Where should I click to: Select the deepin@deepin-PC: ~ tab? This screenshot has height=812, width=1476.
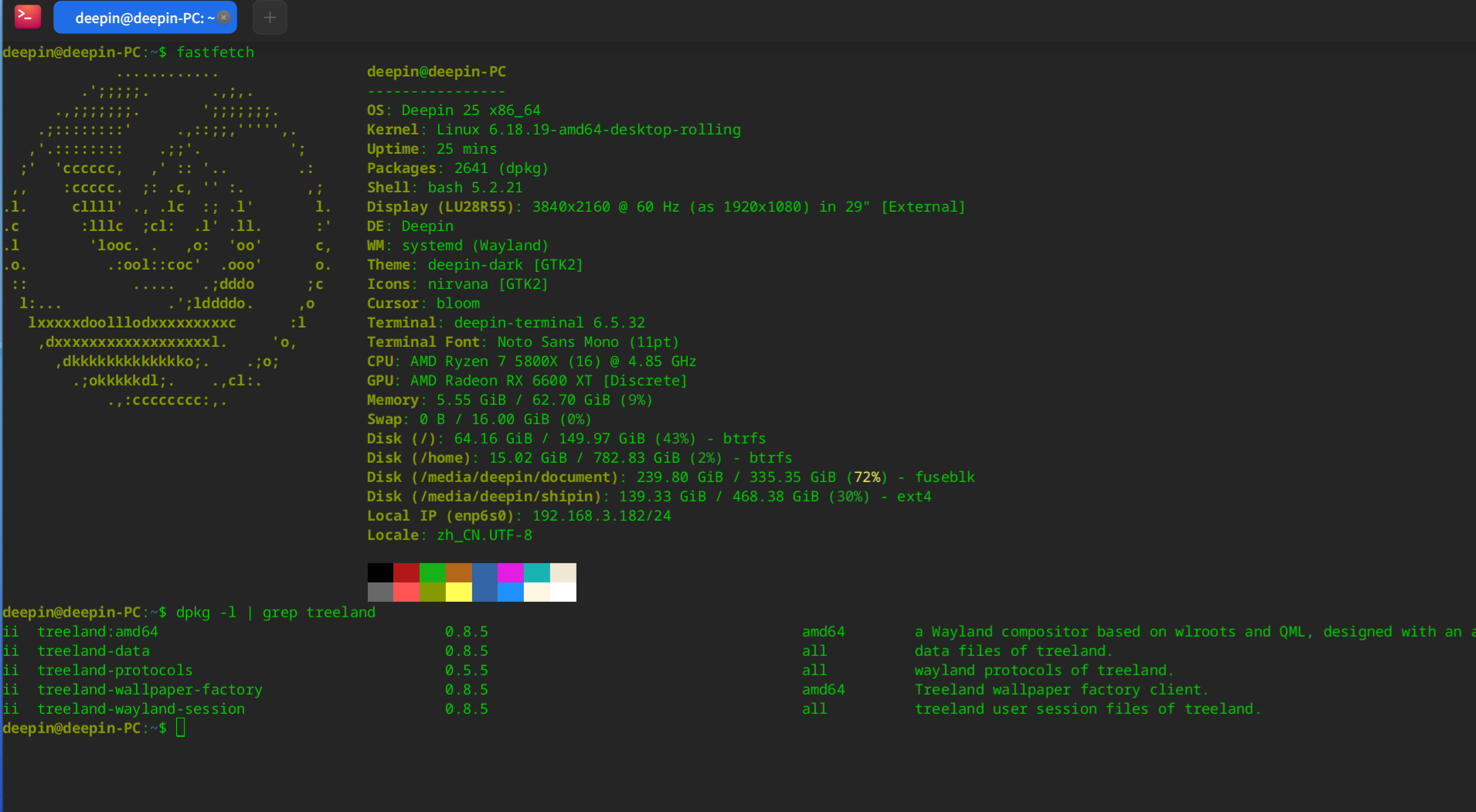[x=145, y=18]
